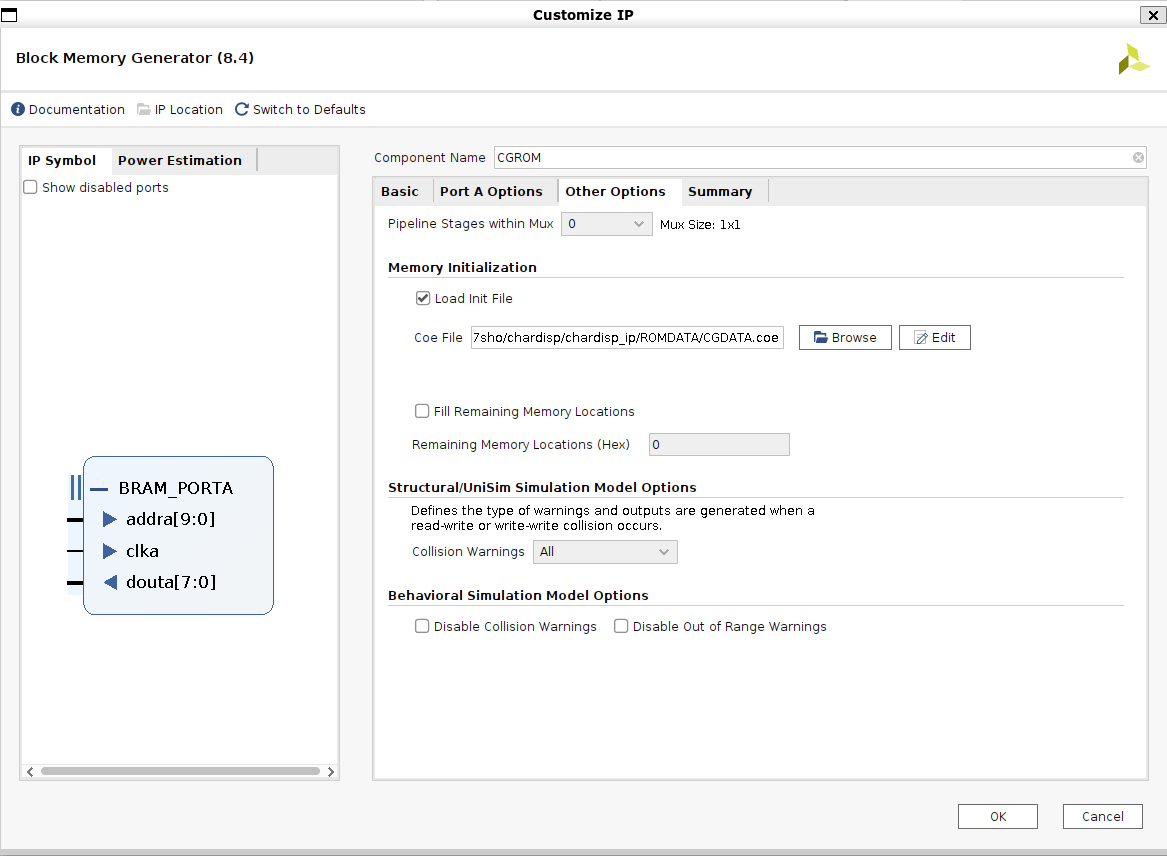Viewport: 1167px width, 856px height.
Task: Click the Mux Size: 1x1 text
Action: click(x=700, y=224)
